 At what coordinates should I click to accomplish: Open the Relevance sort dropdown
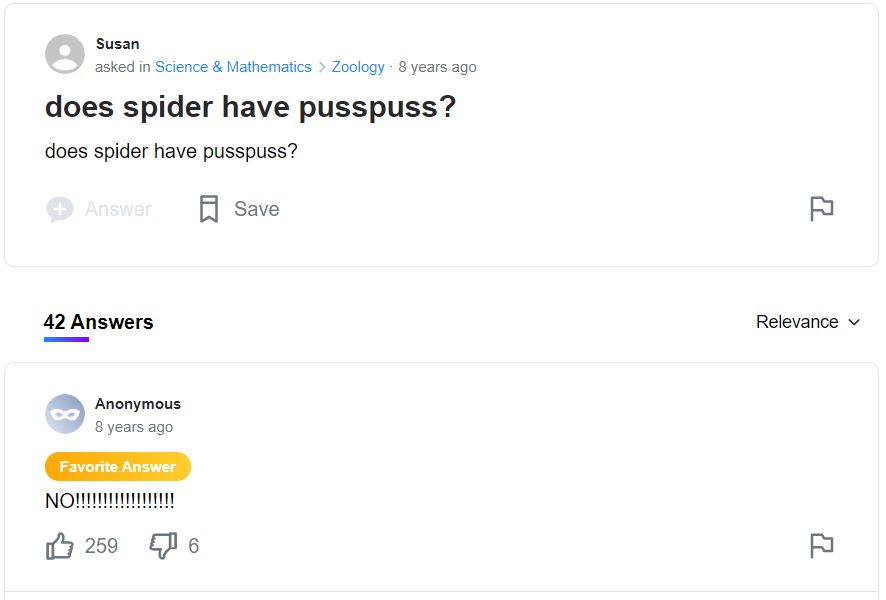coord(797,322)
